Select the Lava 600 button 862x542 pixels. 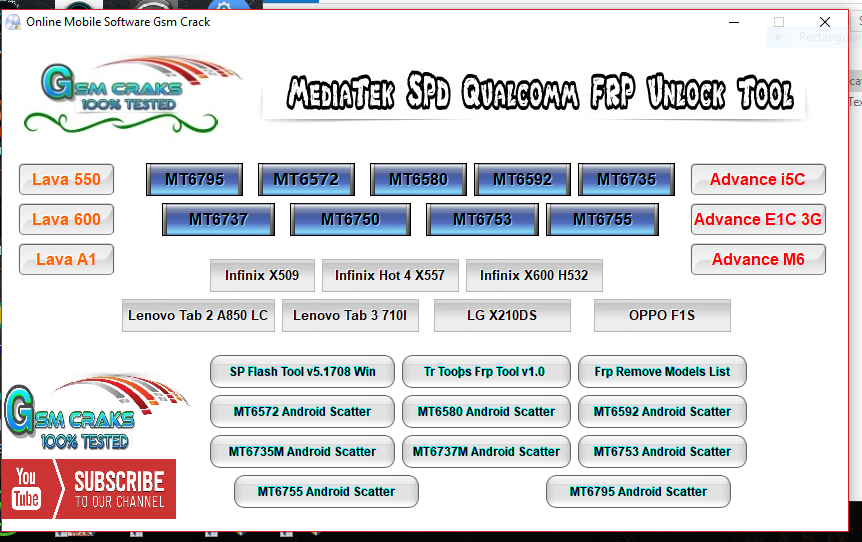[67, 219]
